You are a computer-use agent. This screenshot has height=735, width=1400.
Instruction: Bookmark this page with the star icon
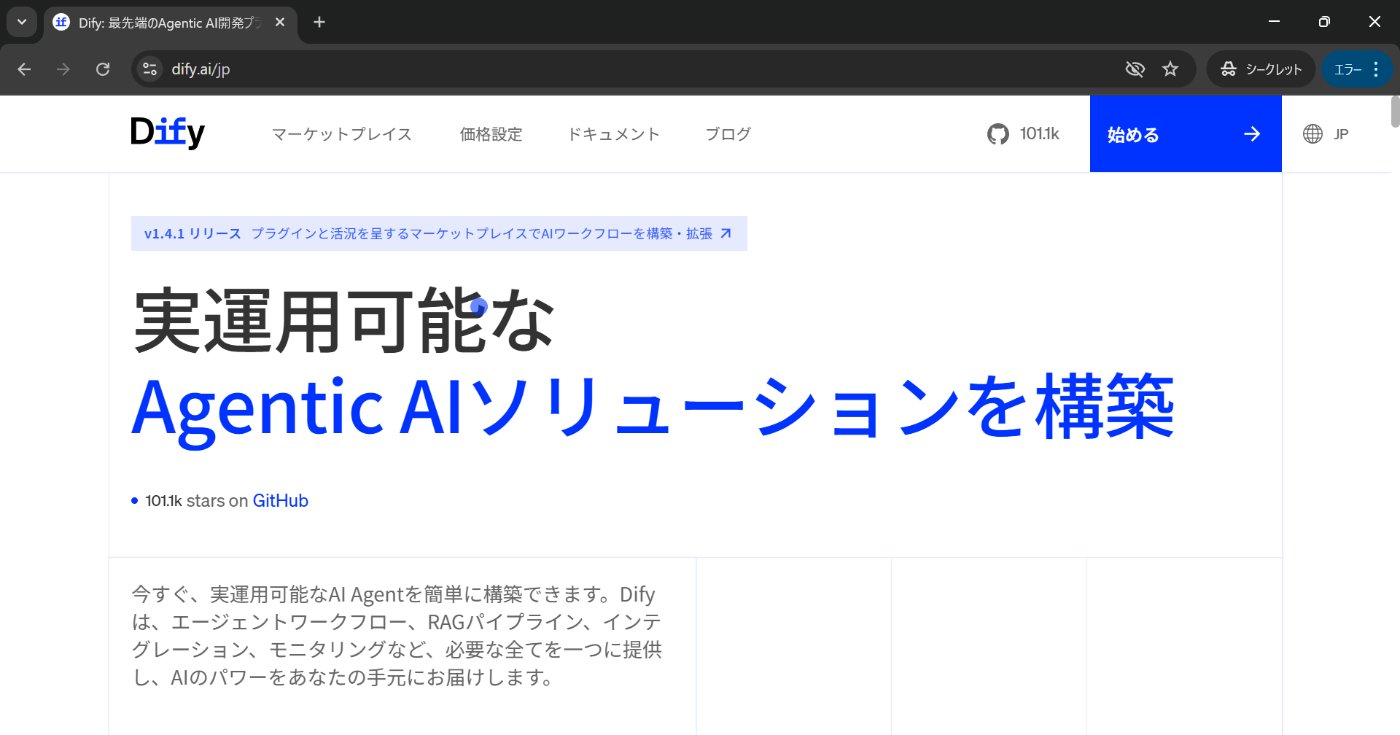1170,69
